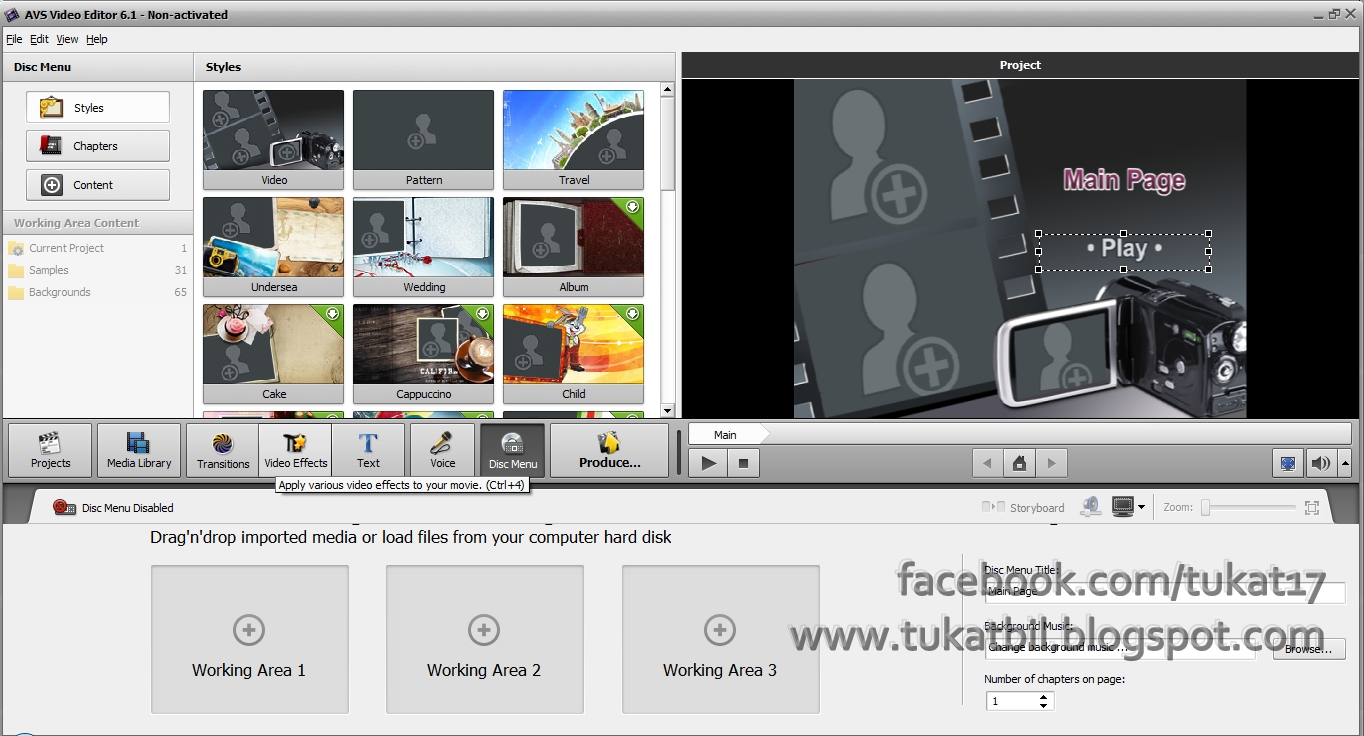Open the Help menu

coord(96,39)
